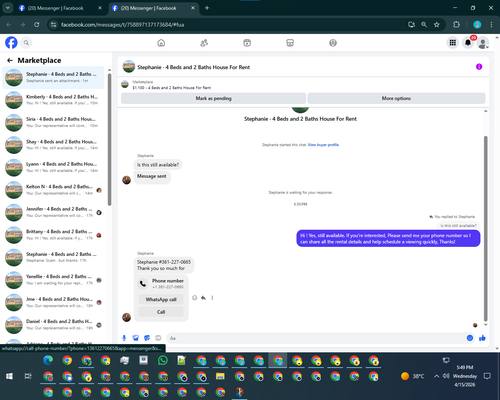This screenshot has height=400, width=500.
Task: Open the GIF picker in composer
Action: 158,338
